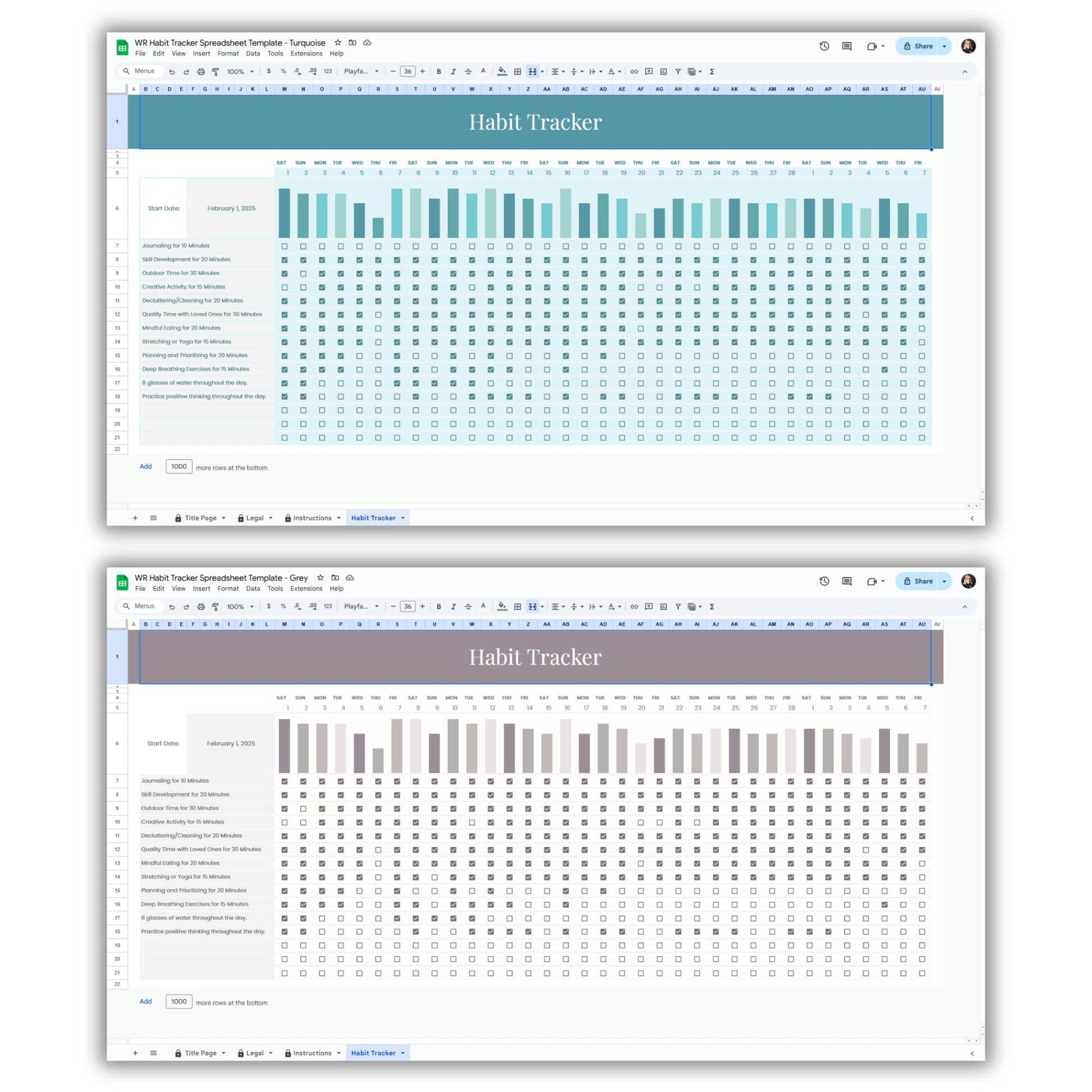Click Bold icon in Turquoise spreadsheet toolbar
Image resolution: width=1092 pixels, height=1092 pixels.
pyautogui.click(x=439, y=72)
